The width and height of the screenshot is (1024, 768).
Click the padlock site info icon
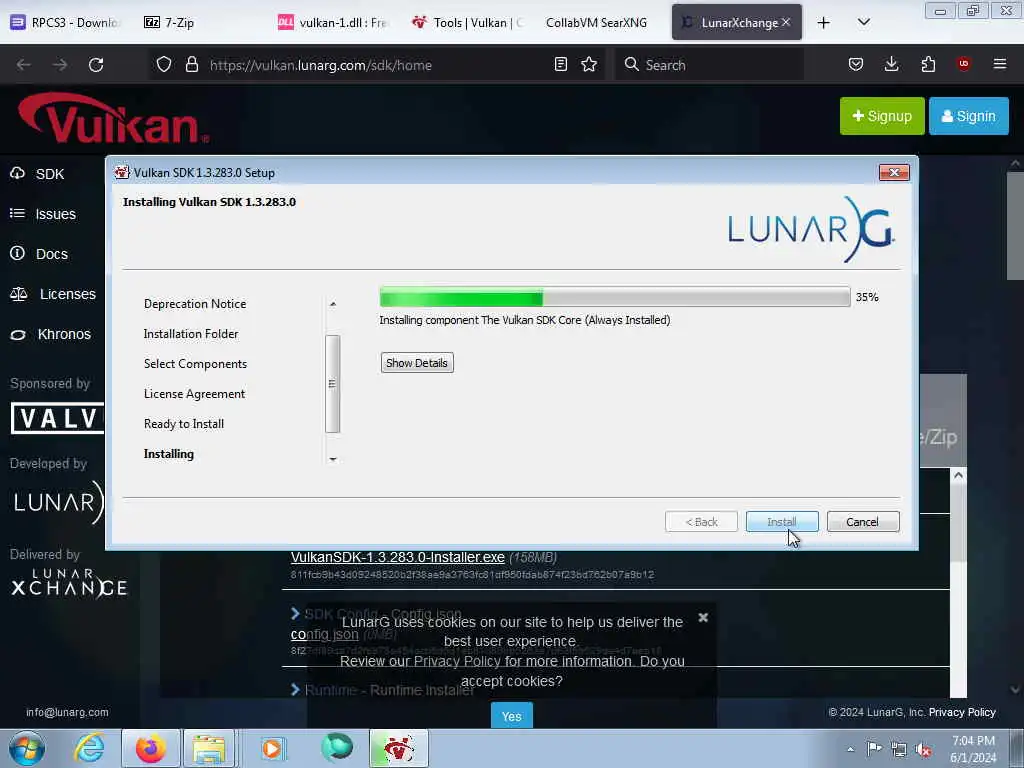[191, 65]
